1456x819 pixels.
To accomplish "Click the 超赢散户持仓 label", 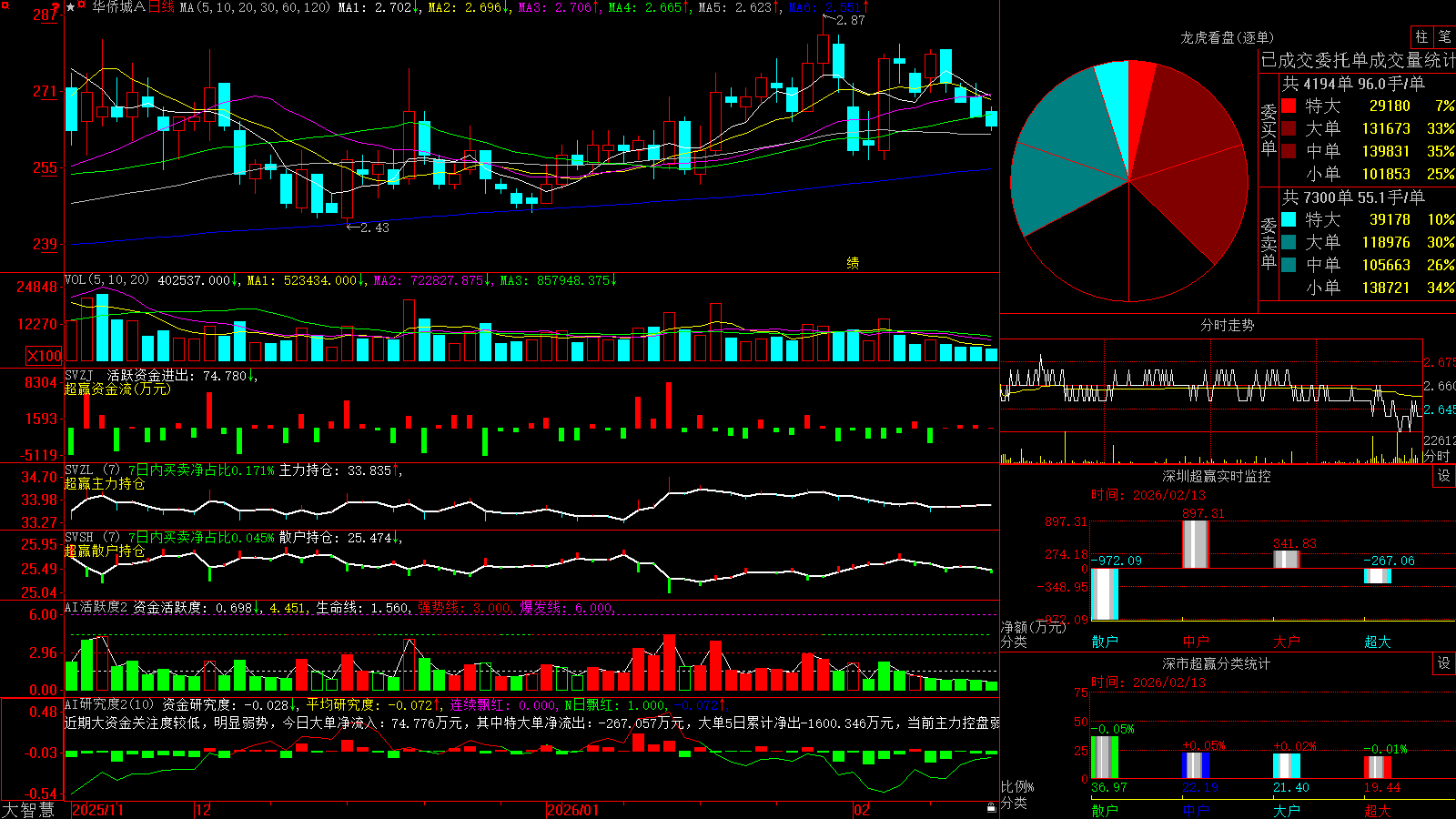I will pyautogui.click(x=105, y=551).
